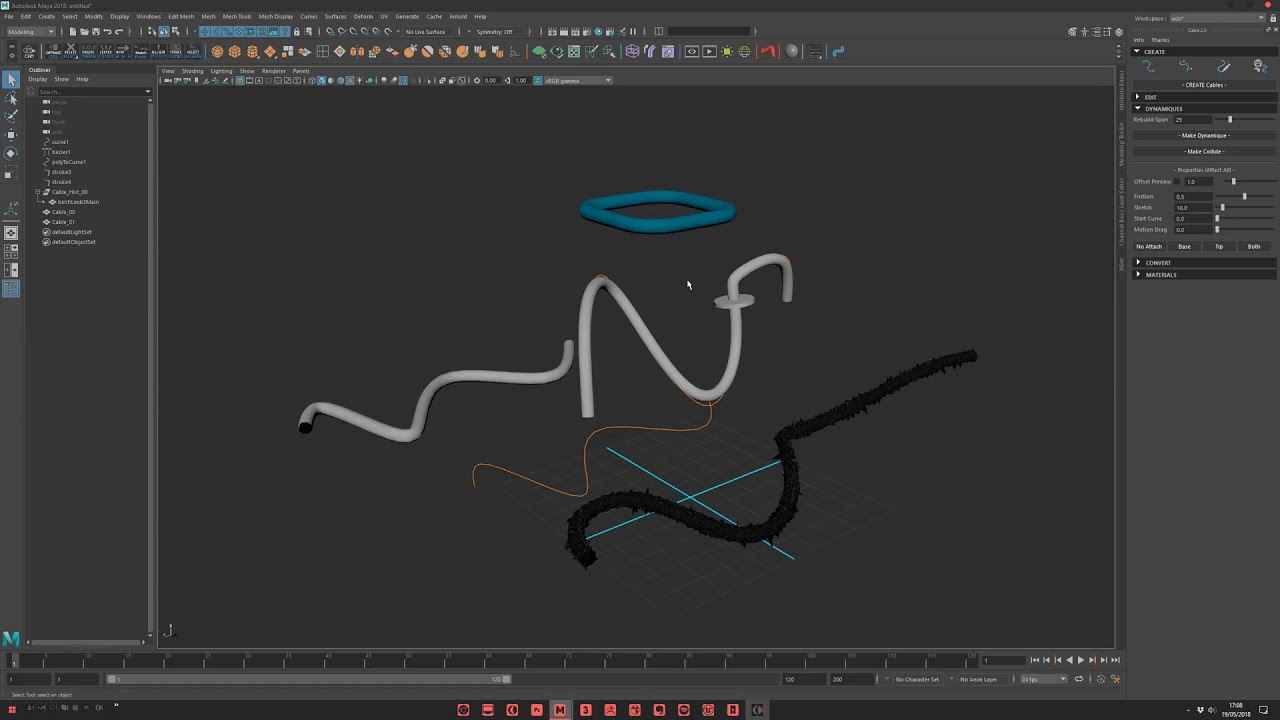
Task: Open the Modeling menu set dropdown
Action: [31, 32]
